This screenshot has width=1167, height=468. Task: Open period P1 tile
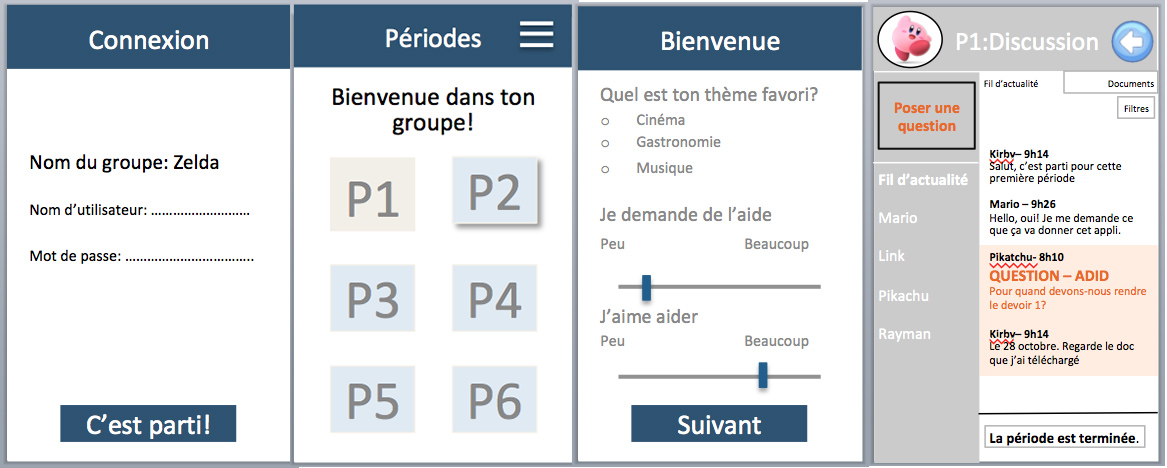(373, 194)
